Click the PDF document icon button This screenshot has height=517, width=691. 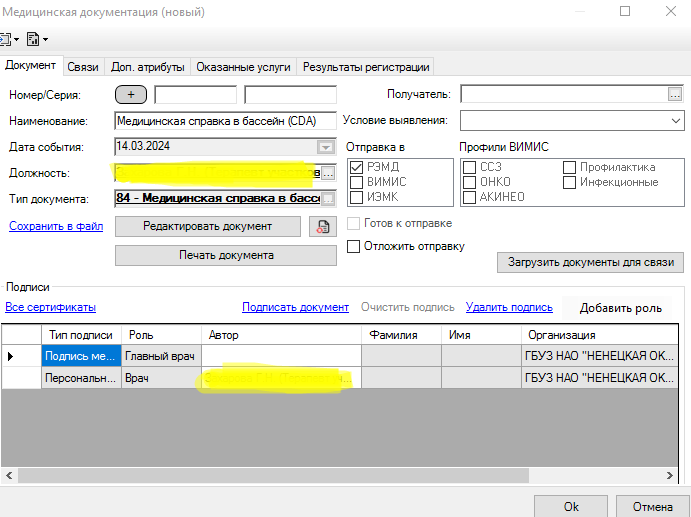coord(323,227)
